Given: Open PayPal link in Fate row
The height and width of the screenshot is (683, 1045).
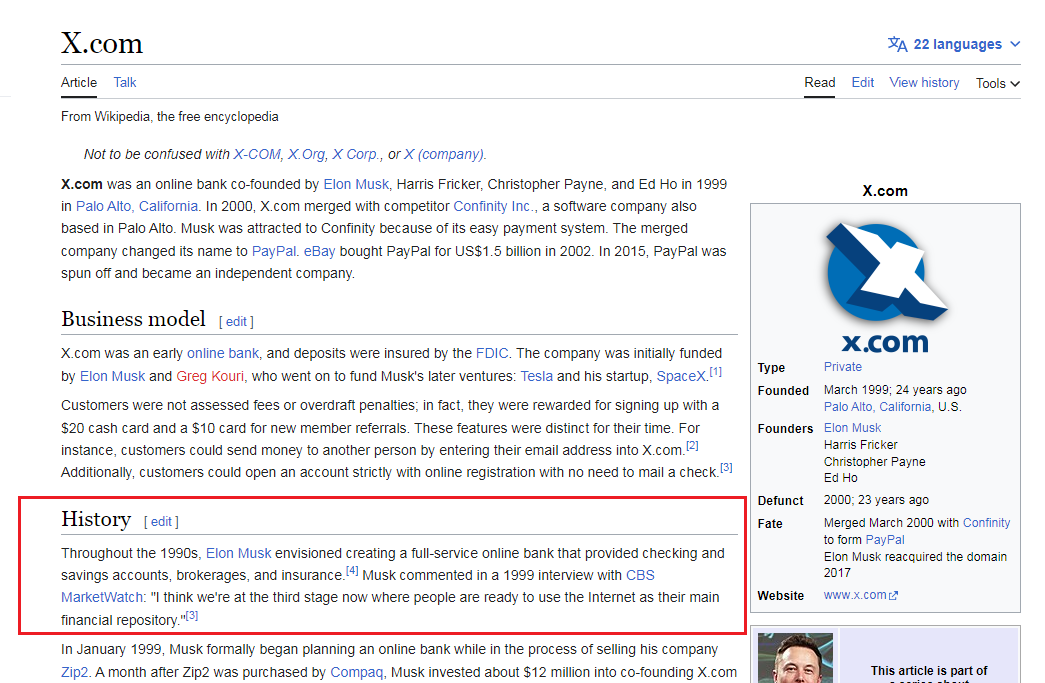Looking at the screenshot, I should 885,540.
